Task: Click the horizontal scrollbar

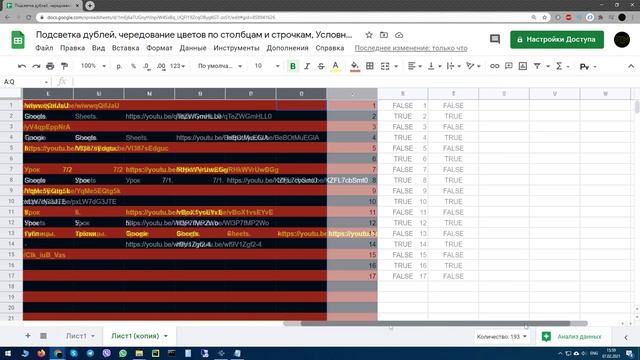Action: pyautogui.click(x=435, y=324)
